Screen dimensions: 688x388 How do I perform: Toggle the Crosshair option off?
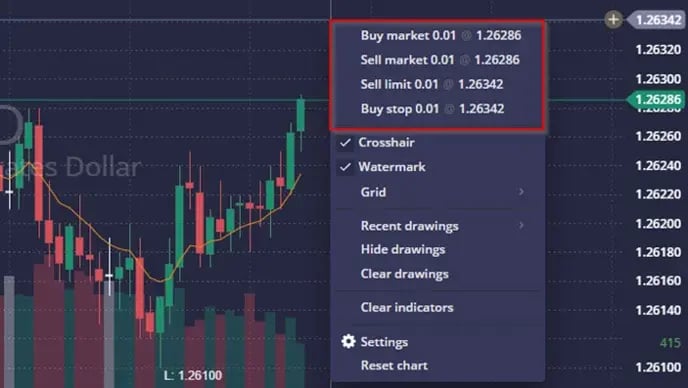point(439,143)
